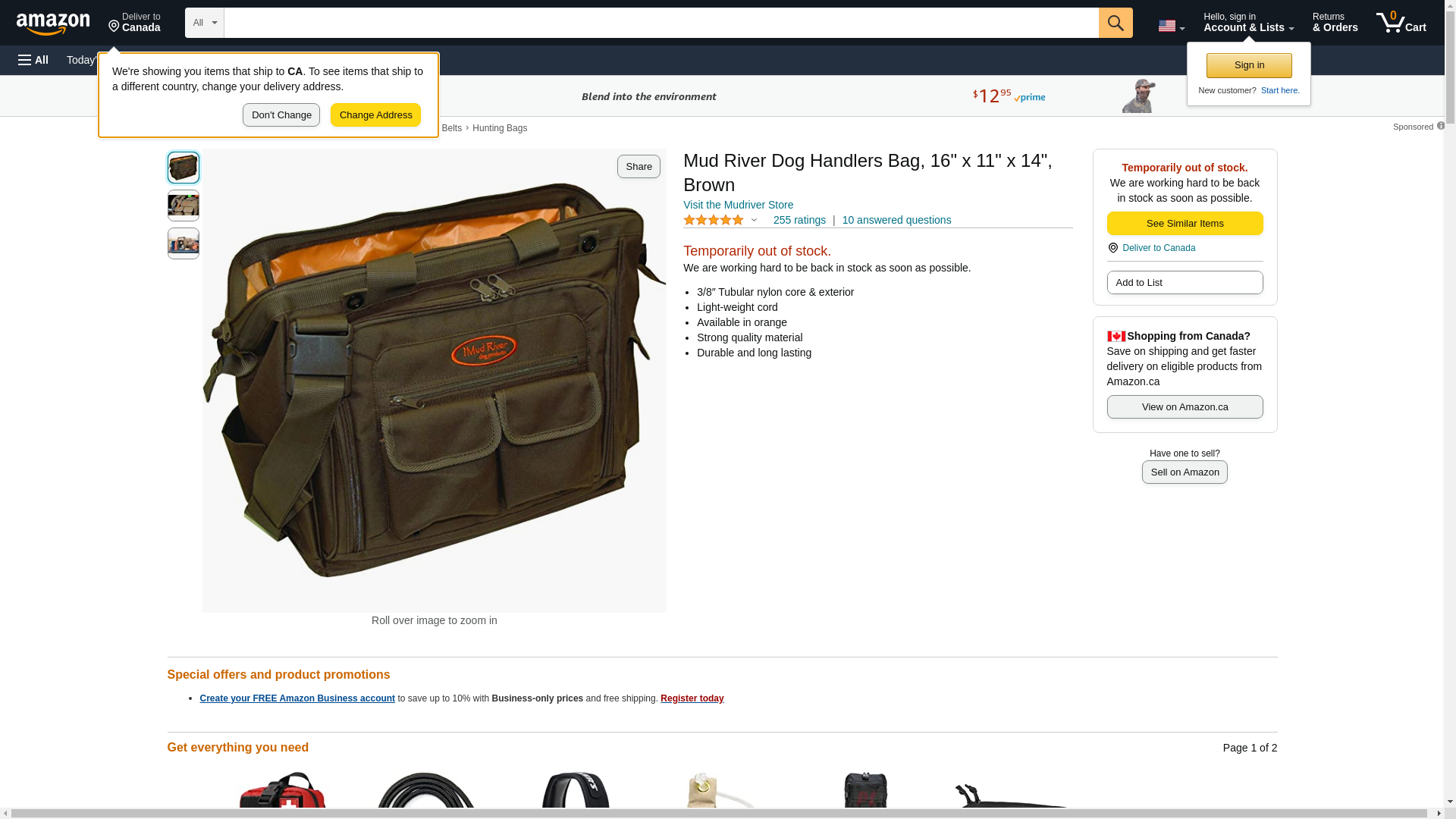The width and height of the screenshot is (1456, 819).
Task: Open the Add to List dropdown
Action: tap(1185, 283)
